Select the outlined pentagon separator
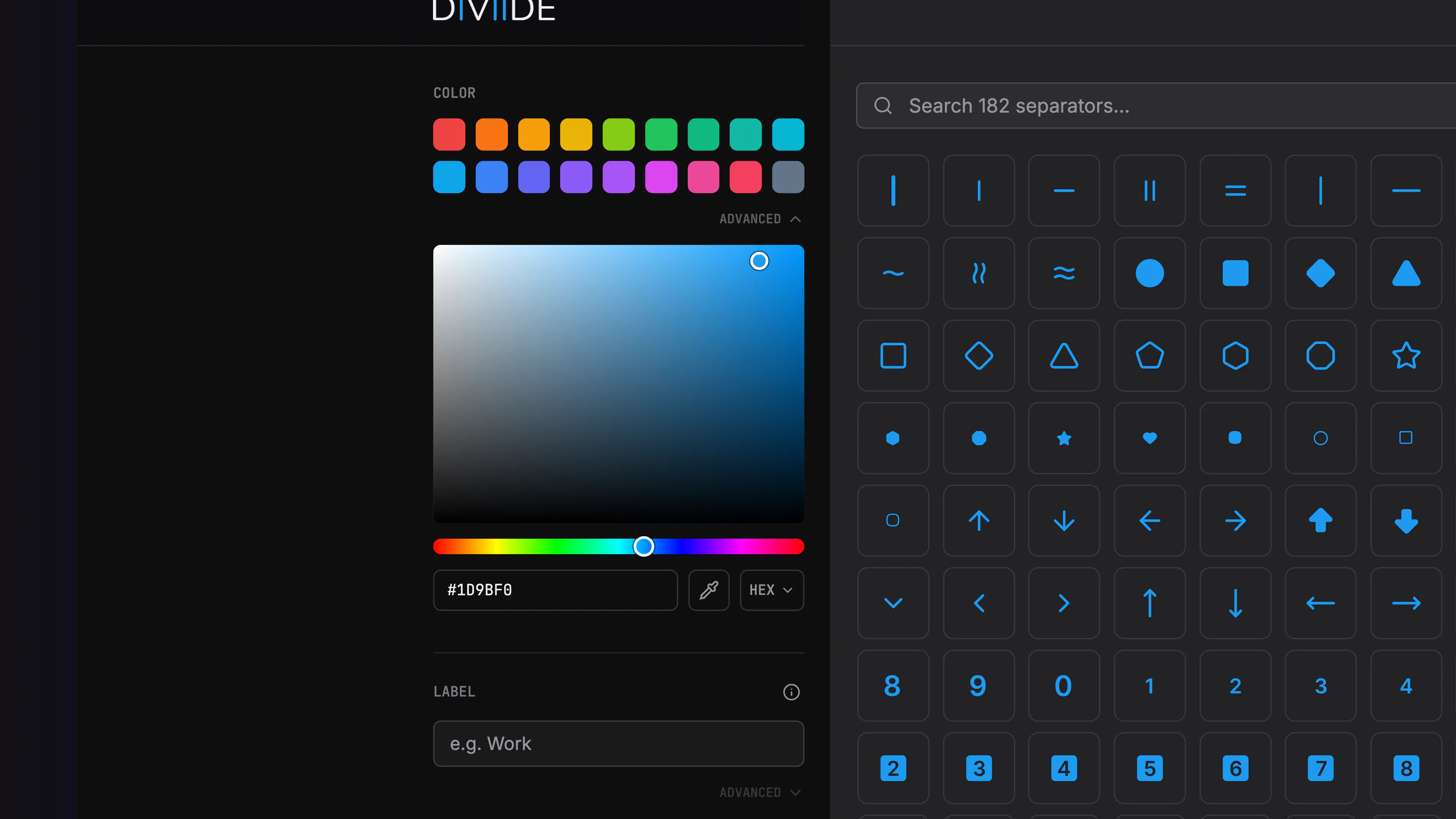This screenshot has width=1456, height=819. coord(1150,356)
